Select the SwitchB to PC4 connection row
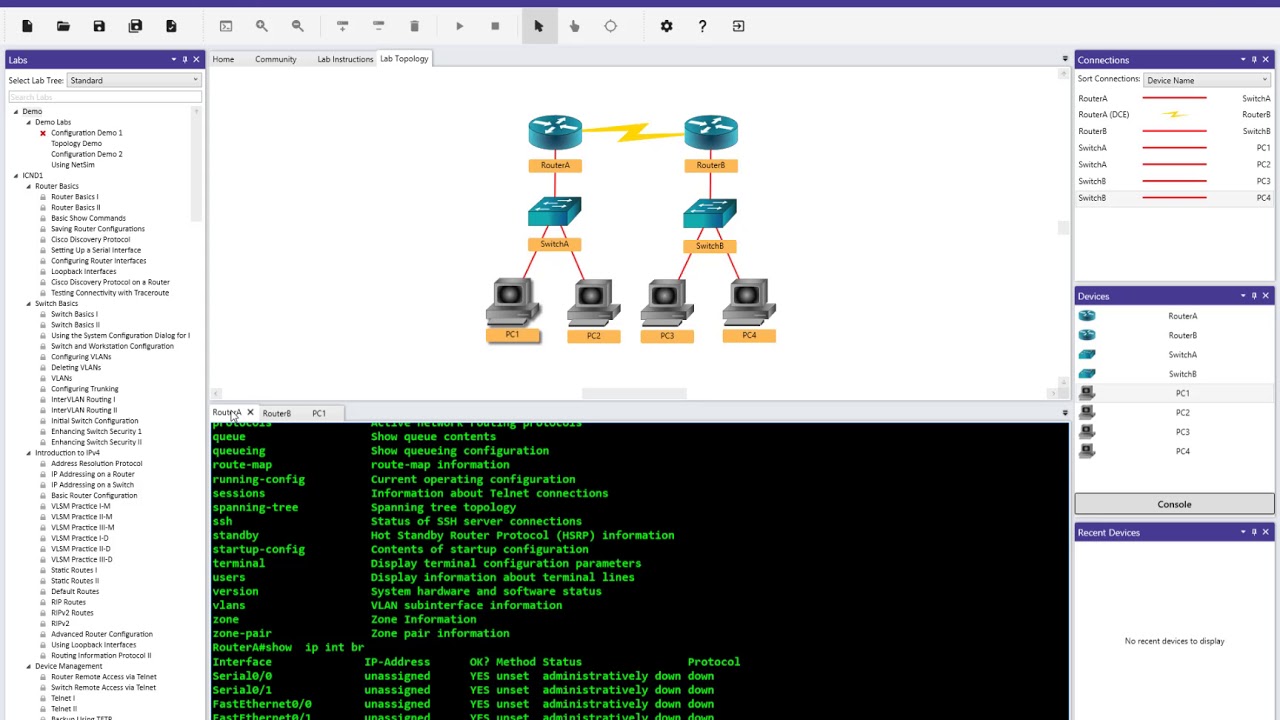This screenshot has width=1280, height=720. pyautogui.click(x=1174, y=198)
